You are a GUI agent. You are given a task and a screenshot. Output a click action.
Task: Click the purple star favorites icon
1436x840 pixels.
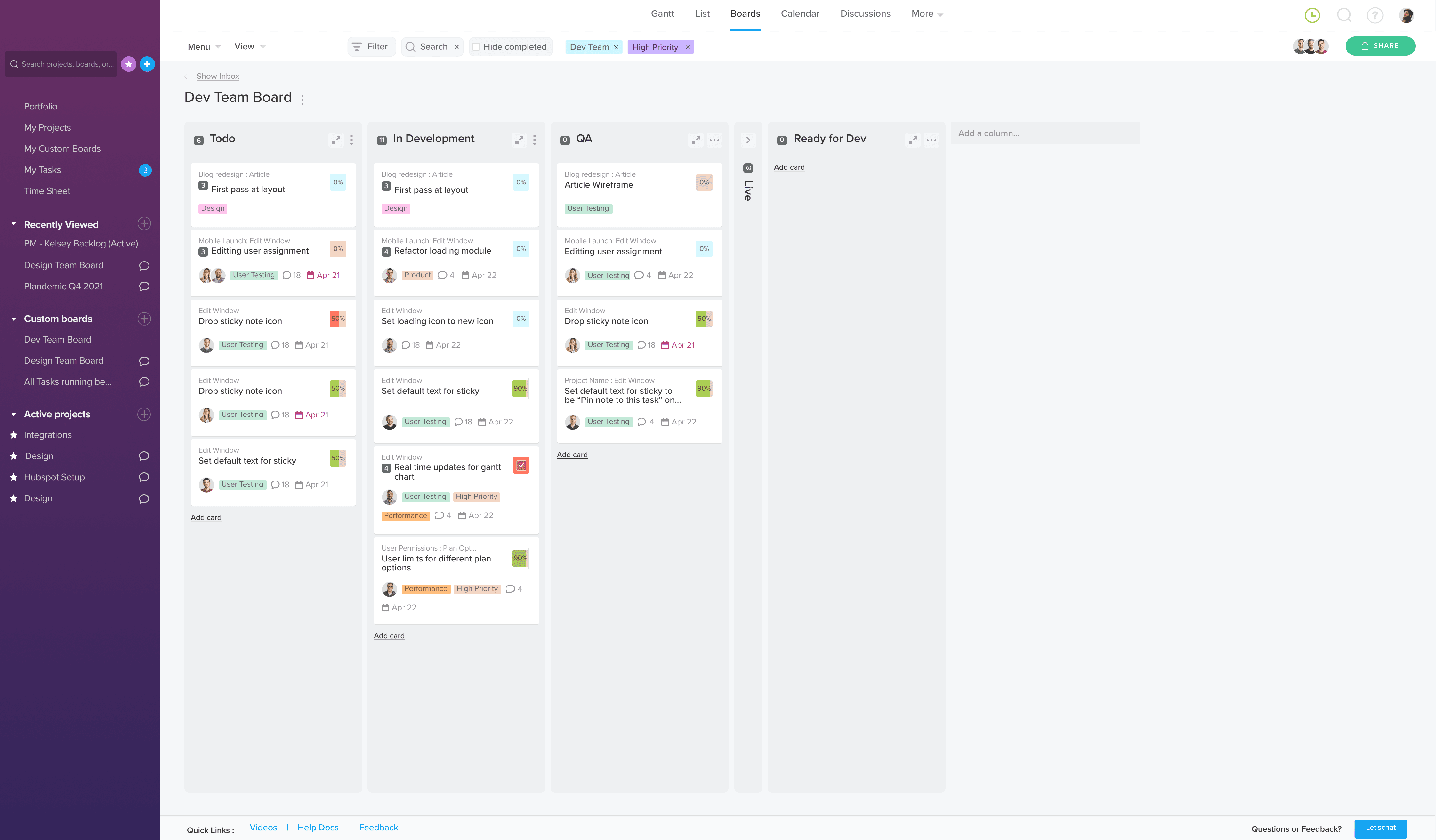click(129, 64)
